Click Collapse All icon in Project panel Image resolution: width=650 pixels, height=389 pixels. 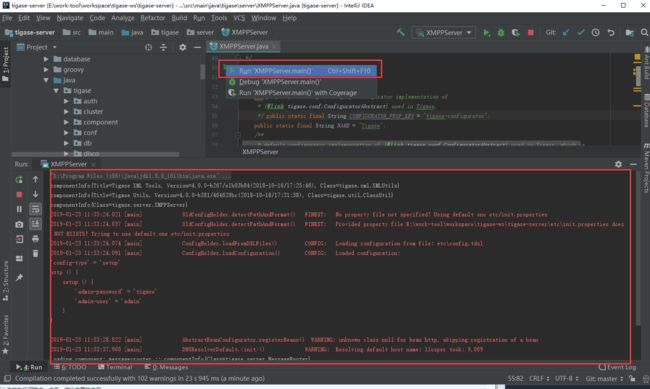164,47
